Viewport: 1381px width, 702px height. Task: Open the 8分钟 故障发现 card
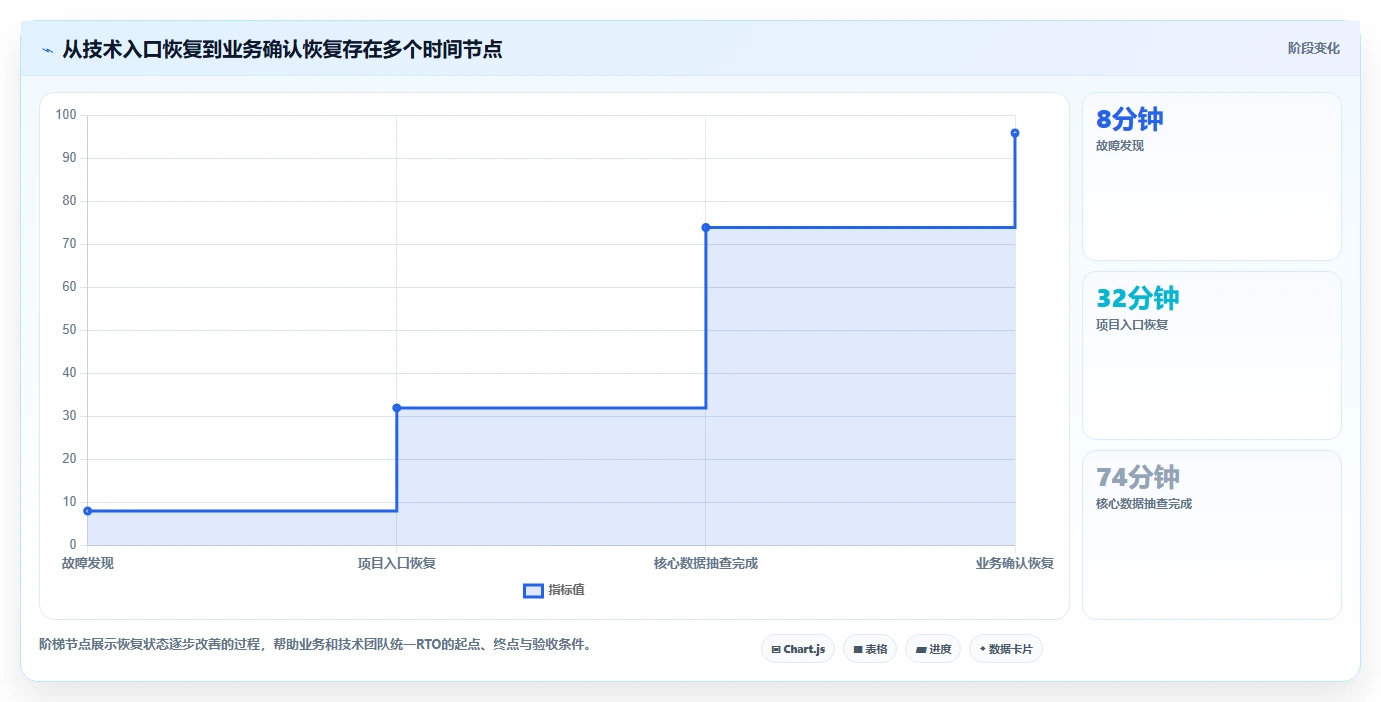tap(1211, 176)
